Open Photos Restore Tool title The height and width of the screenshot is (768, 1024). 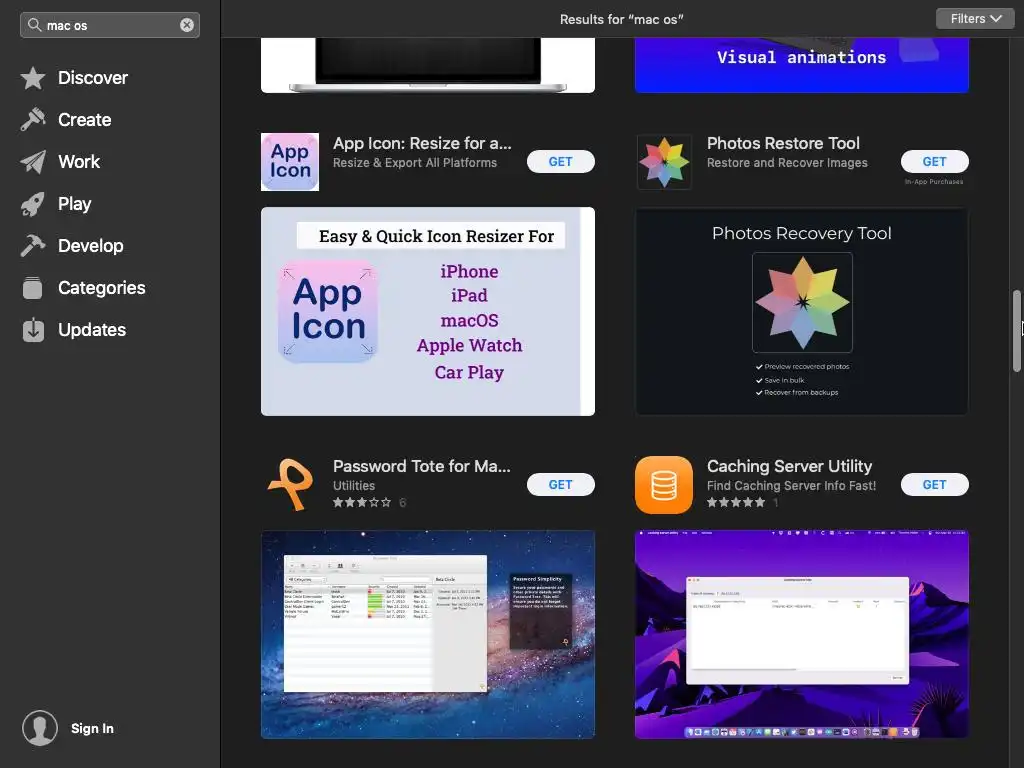click(783, 143)
